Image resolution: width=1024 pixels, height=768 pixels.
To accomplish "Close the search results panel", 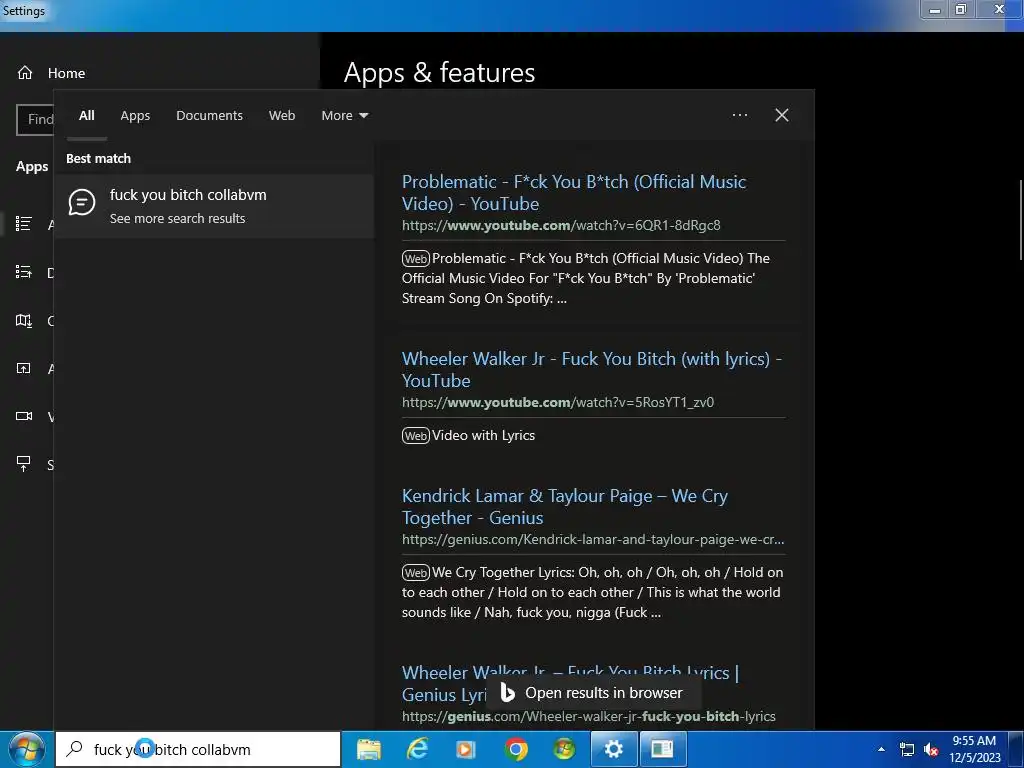I will (x=782, y=115).
